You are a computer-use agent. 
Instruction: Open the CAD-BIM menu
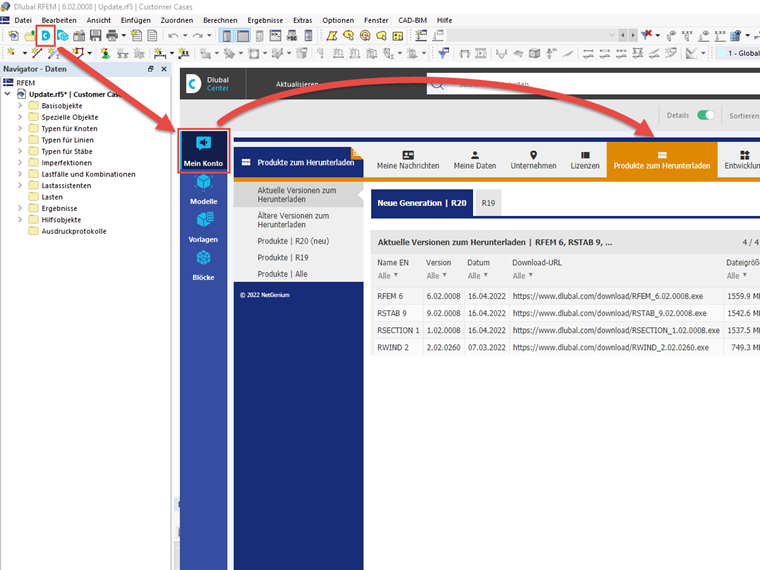point(412,20)
